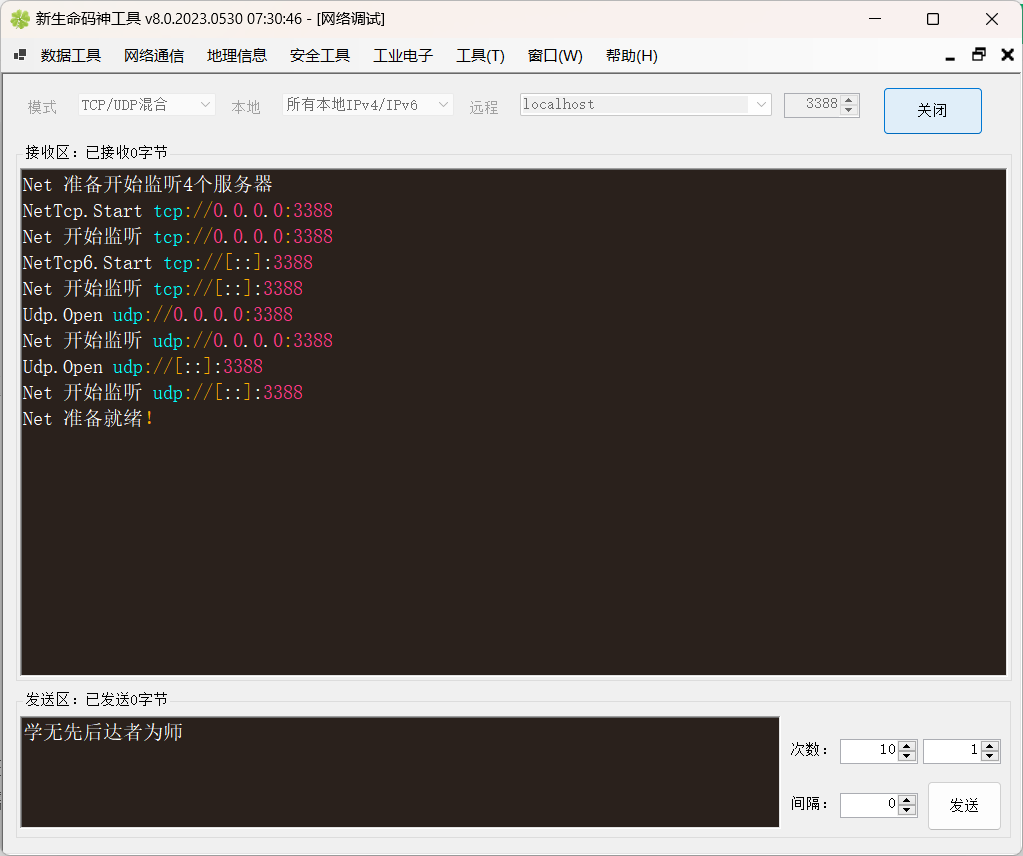Screen dimensions: 1023x856
Task: Open the 数据工具 menu
Action: 70,56
